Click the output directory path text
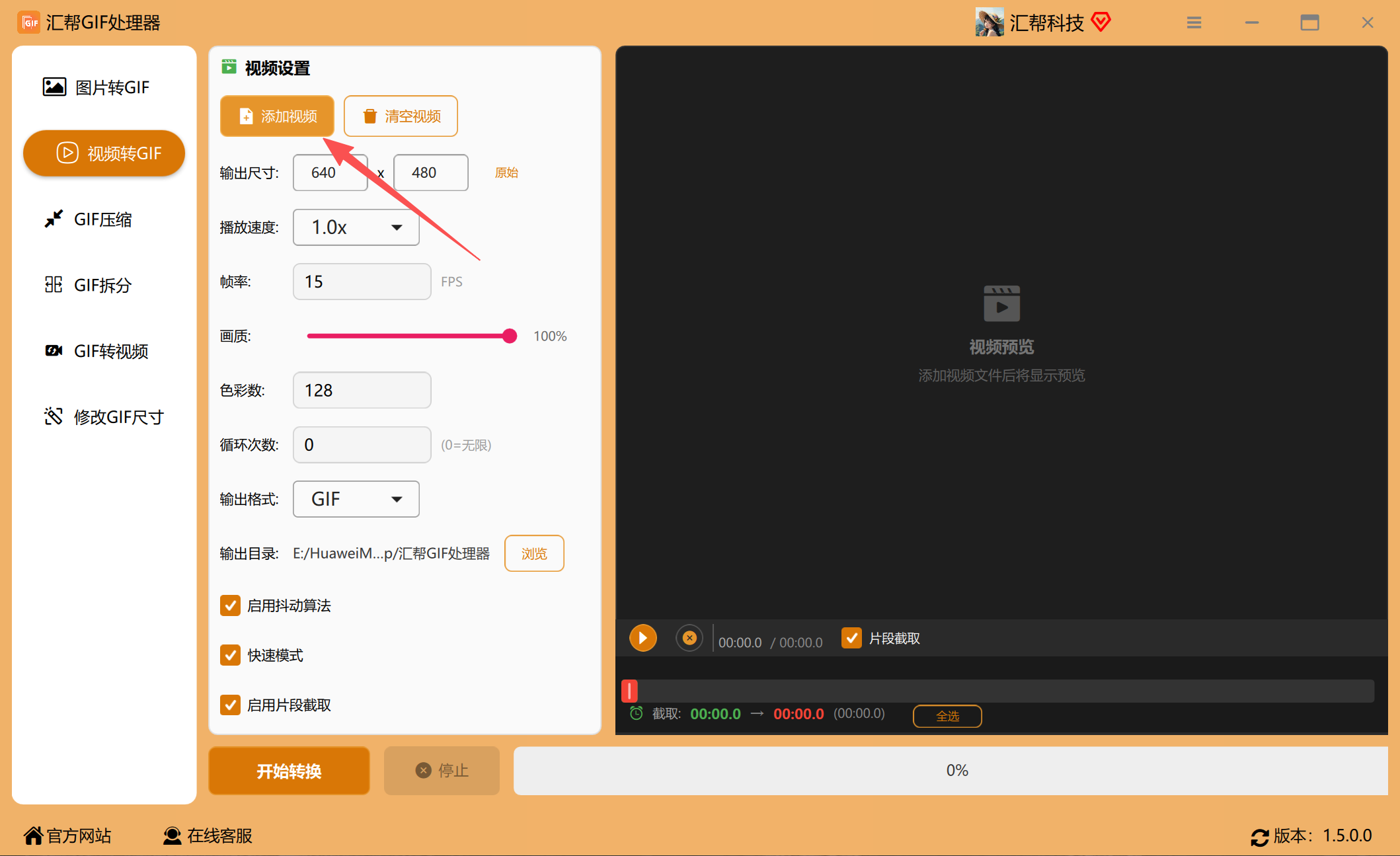 [x=391, y=553]
